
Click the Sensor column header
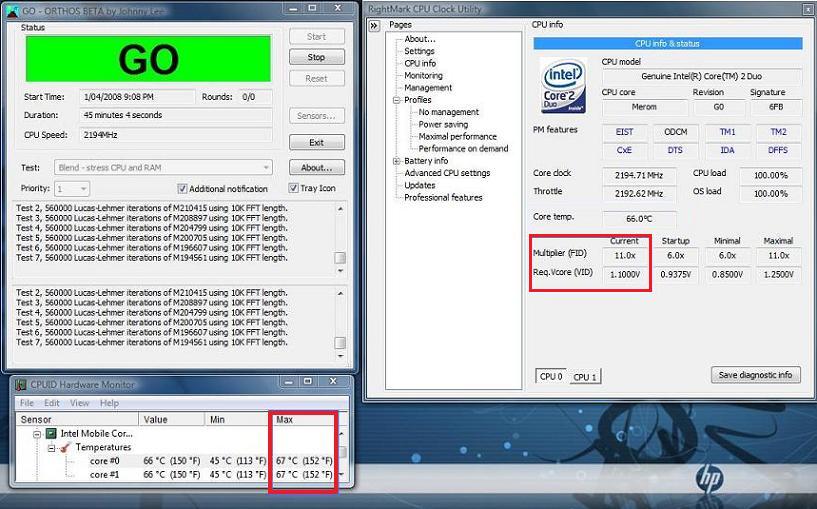[x=77, y=419]
